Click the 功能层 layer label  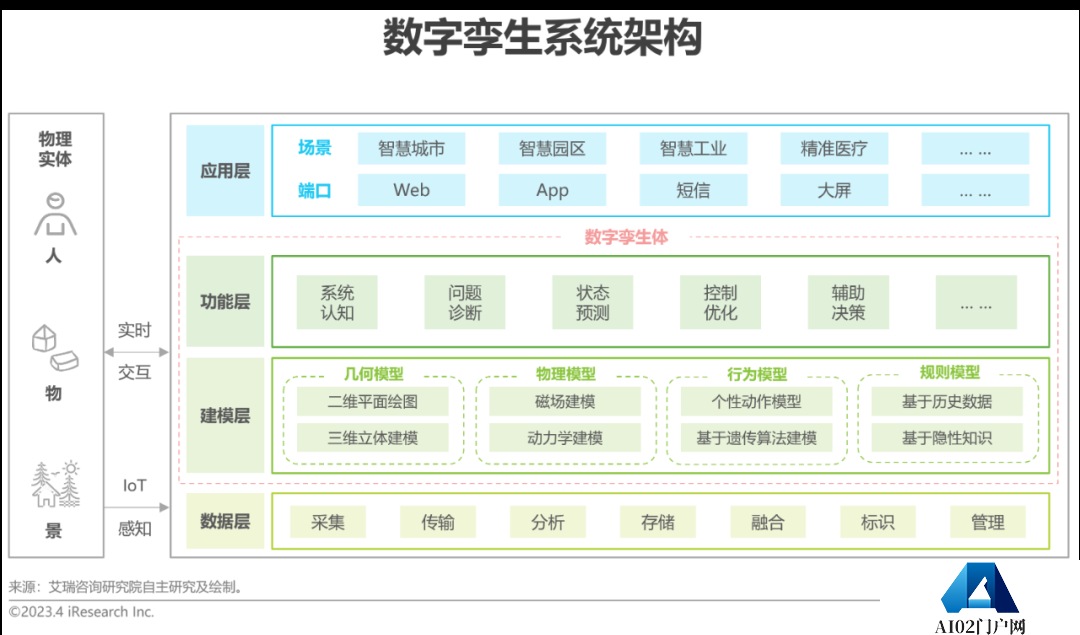pyautogui.click(x=225, y=302)
